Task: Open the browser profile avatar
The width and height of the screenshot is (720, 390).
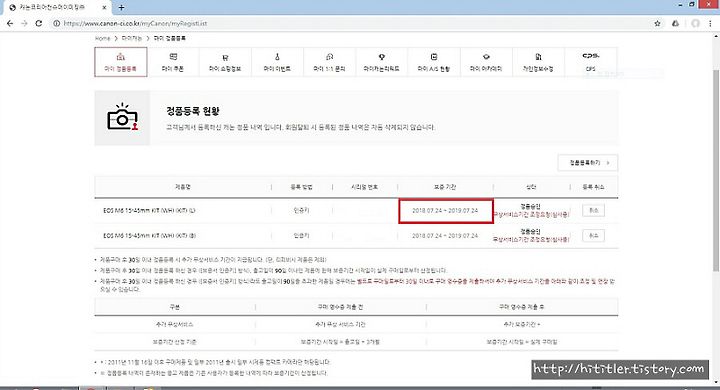Action: point(695,23)
